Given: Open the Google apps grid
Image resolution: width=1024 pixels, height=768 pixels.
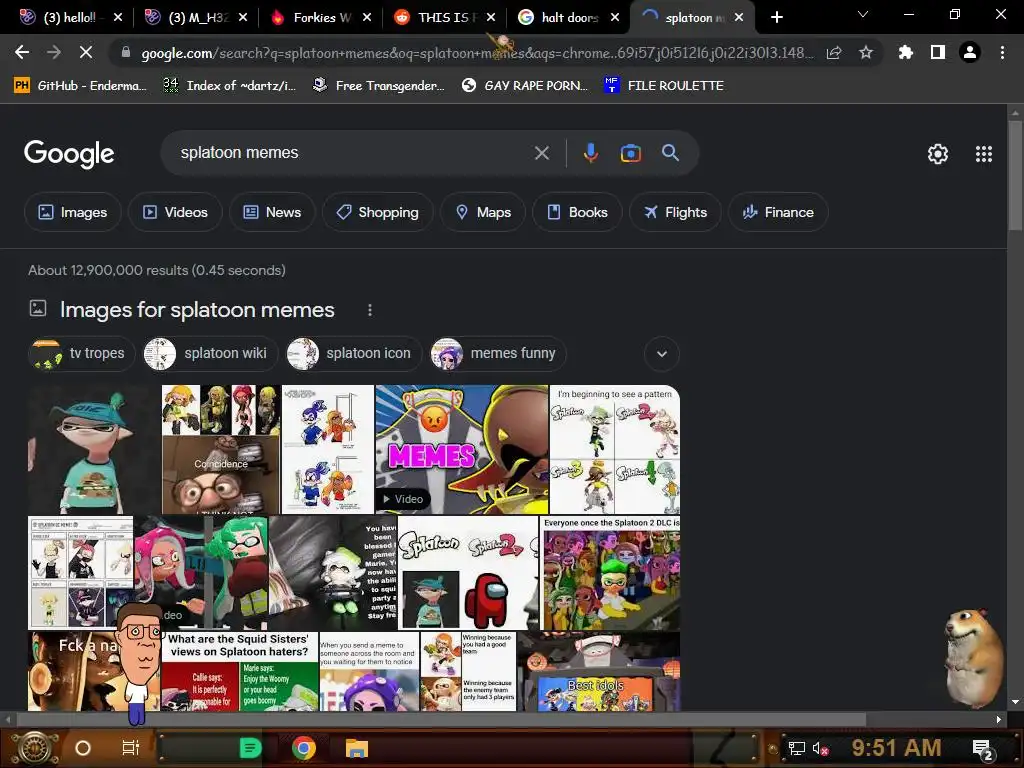Looking at the screenshot, I should (984, 153).
